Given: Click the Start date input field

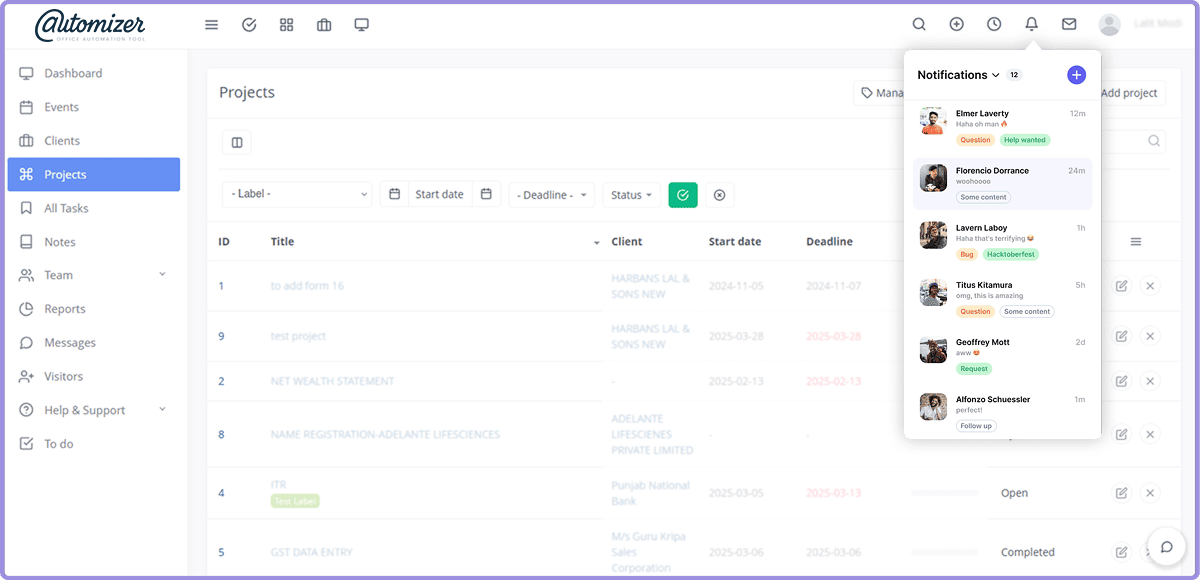Looking at the screenshot, I should coord(439,195).
